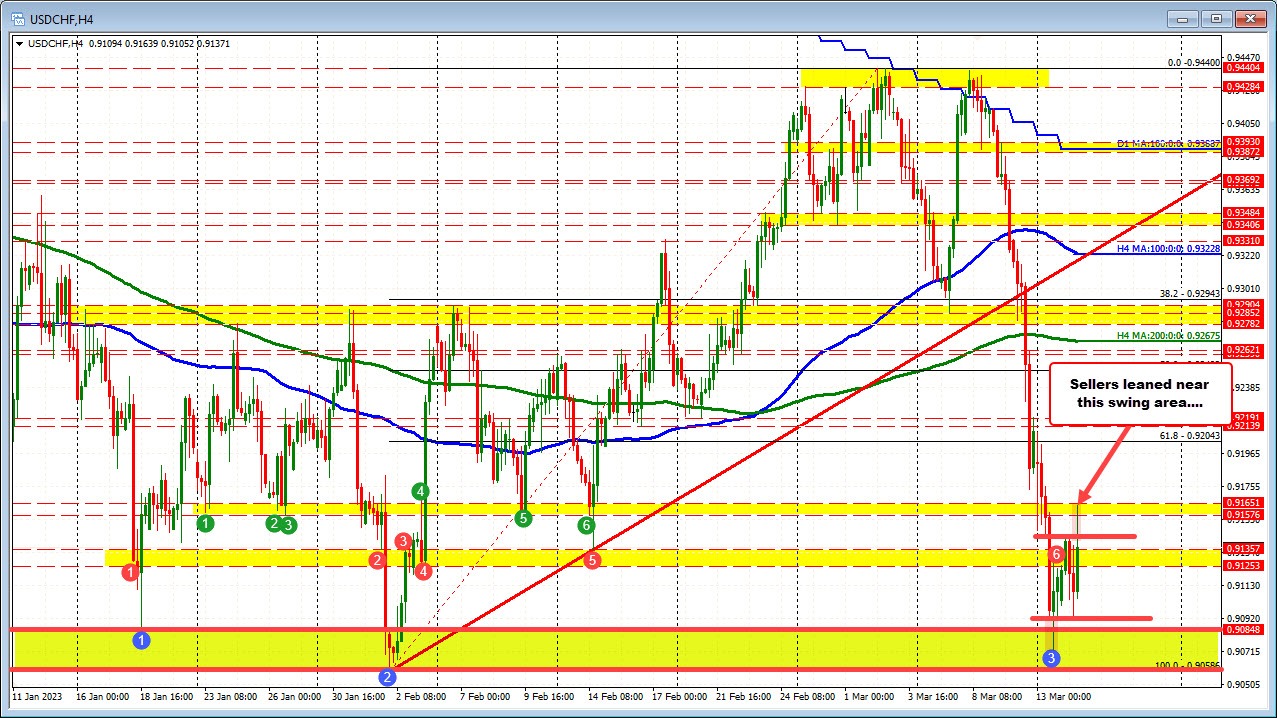Viewport: 1277px width, 718px height.
Task: Click red marker 6 on the March candles
Action: click(x=1056, y=553)
